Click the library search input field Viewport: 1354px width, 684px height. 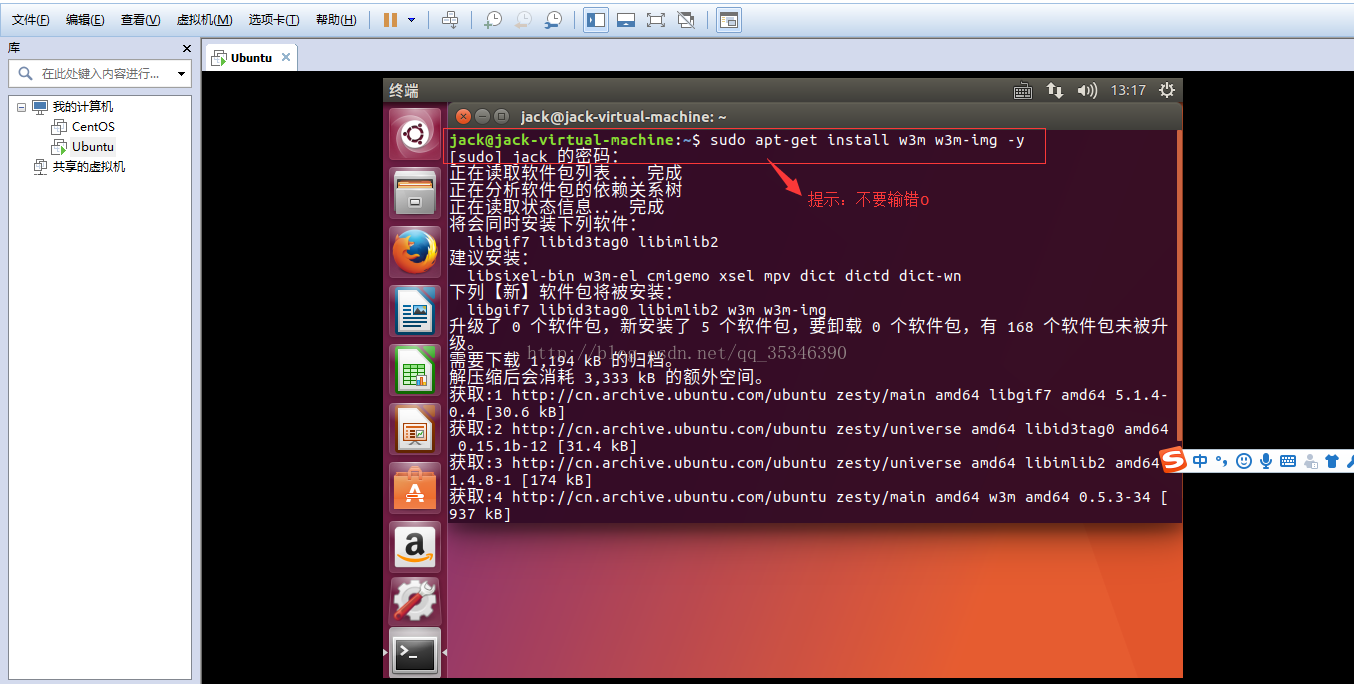(x=99, y=74)
